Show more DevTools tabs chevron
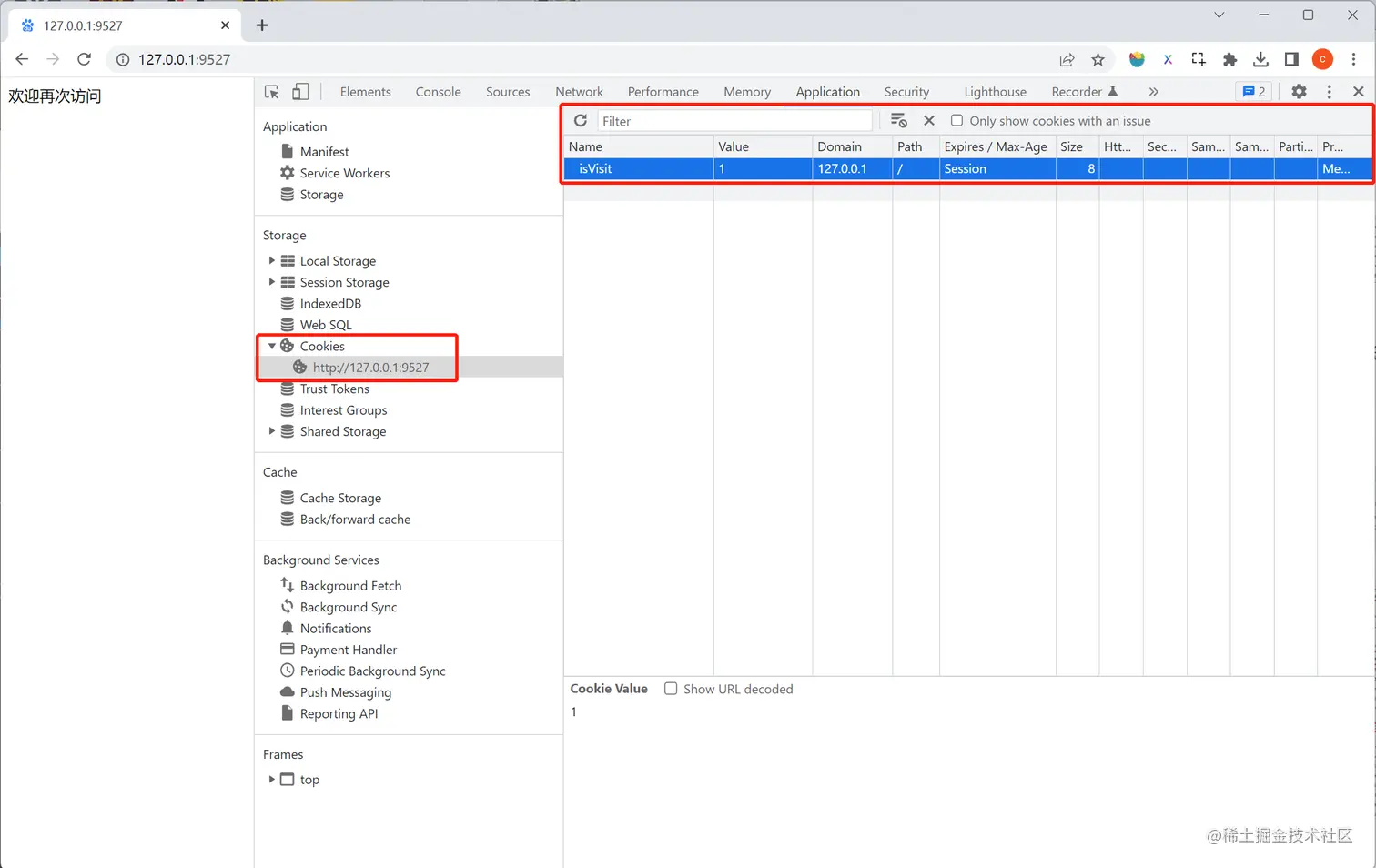The height and width of the screenshot is (868, 1376). coord(1153,92)
